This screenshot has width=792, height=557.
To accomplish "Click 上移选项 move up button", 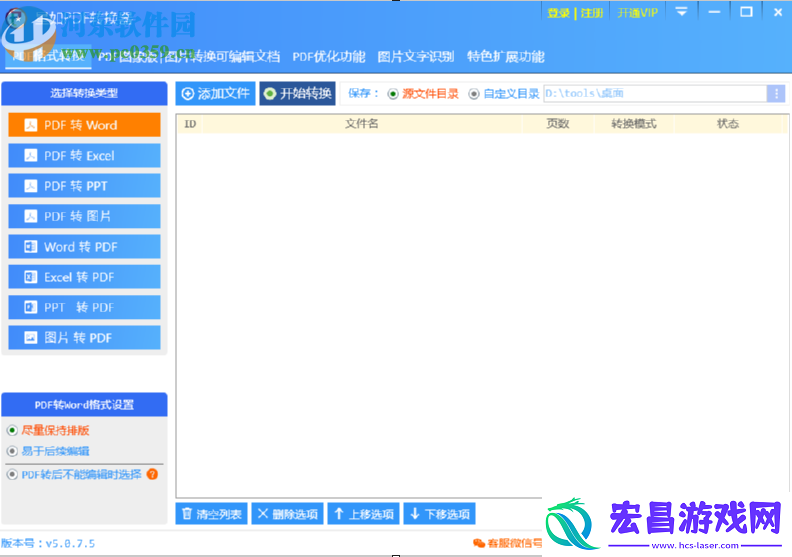I will pos(364,514).
